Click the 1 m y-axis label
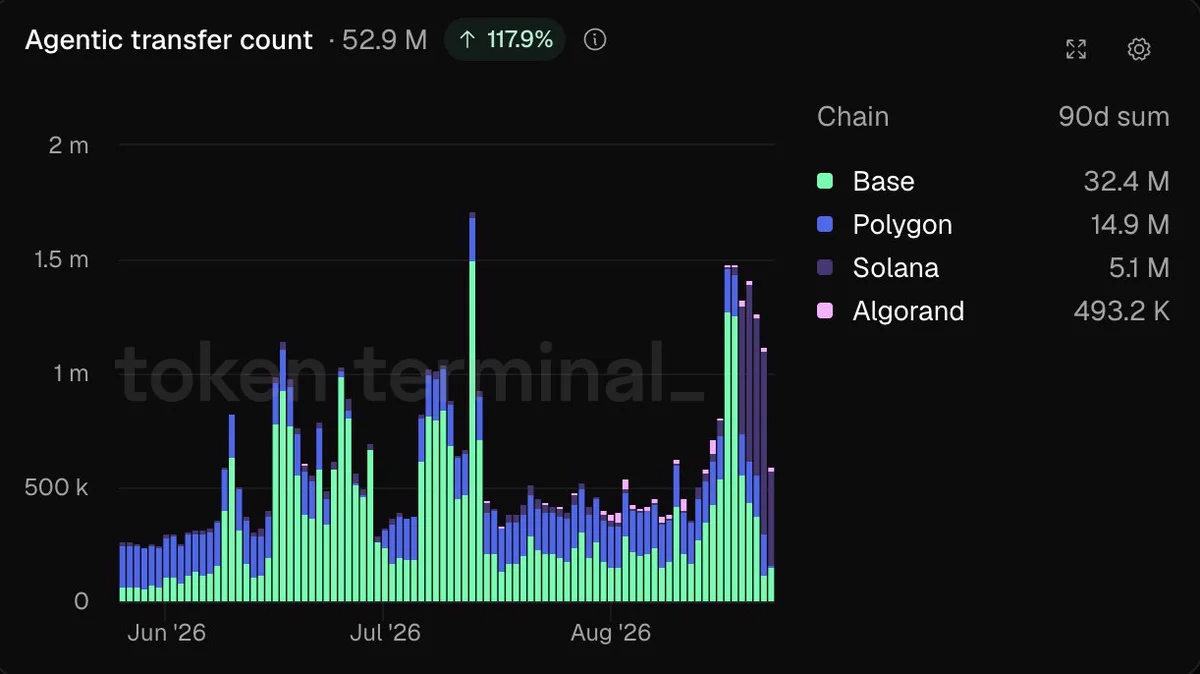Viewport: 1200px width, 674px height. coord(69,373)
